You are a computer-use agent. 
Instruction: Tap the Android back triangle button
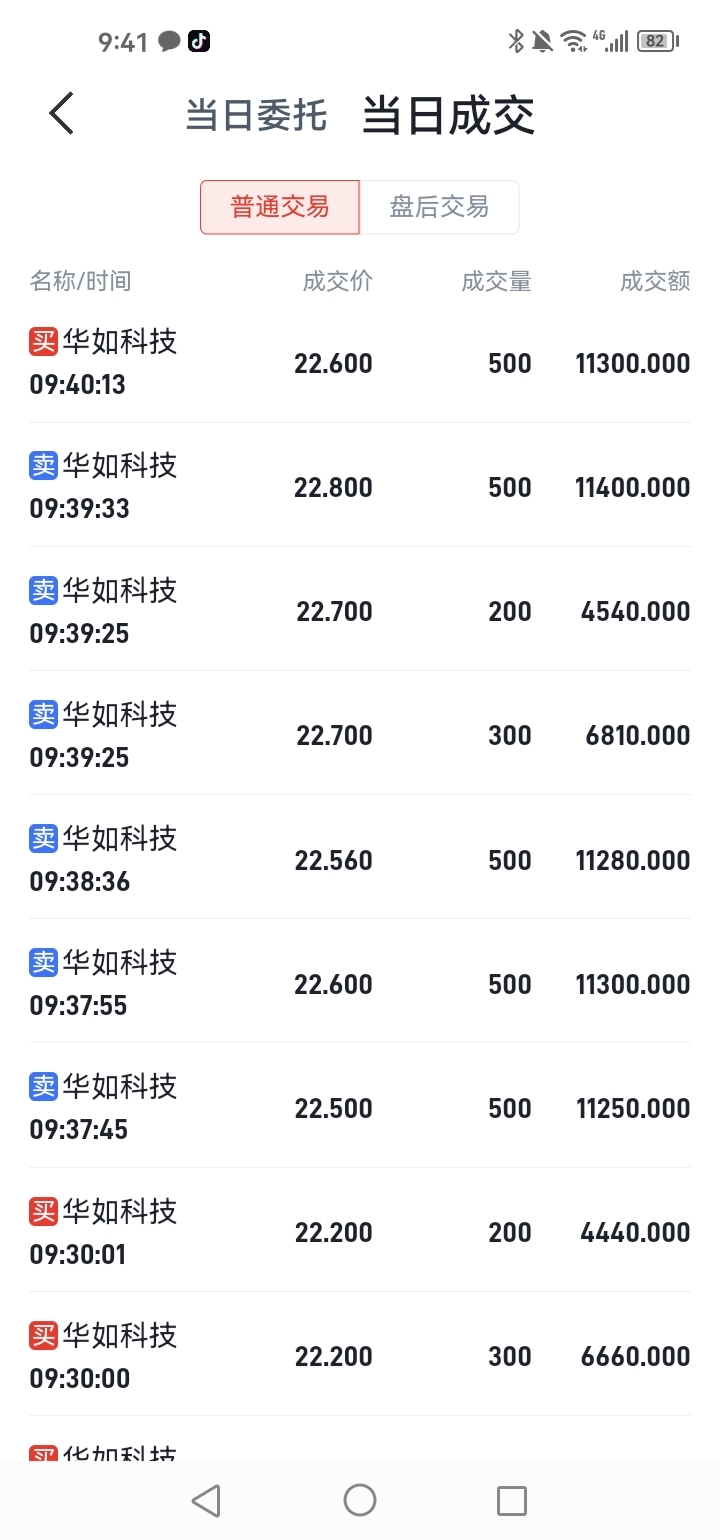click(206, 1500)
